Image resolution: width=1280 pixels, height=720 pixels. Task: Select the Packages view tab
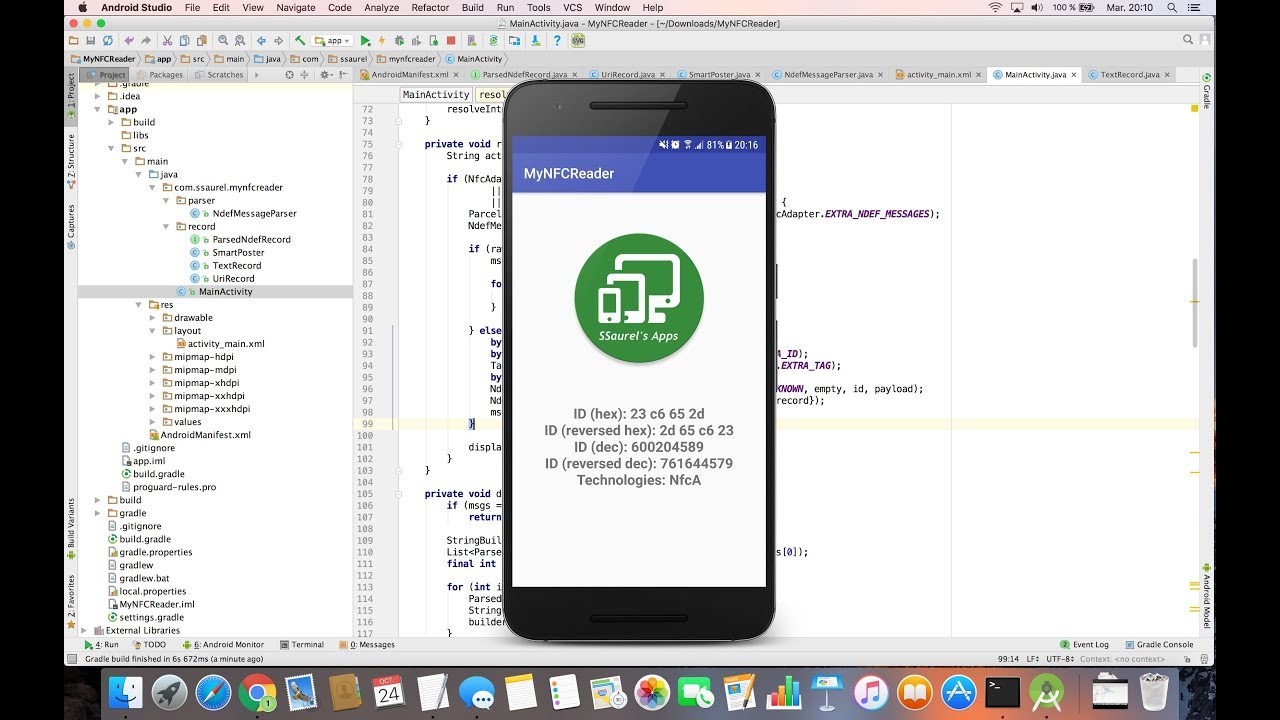[160, 75]
